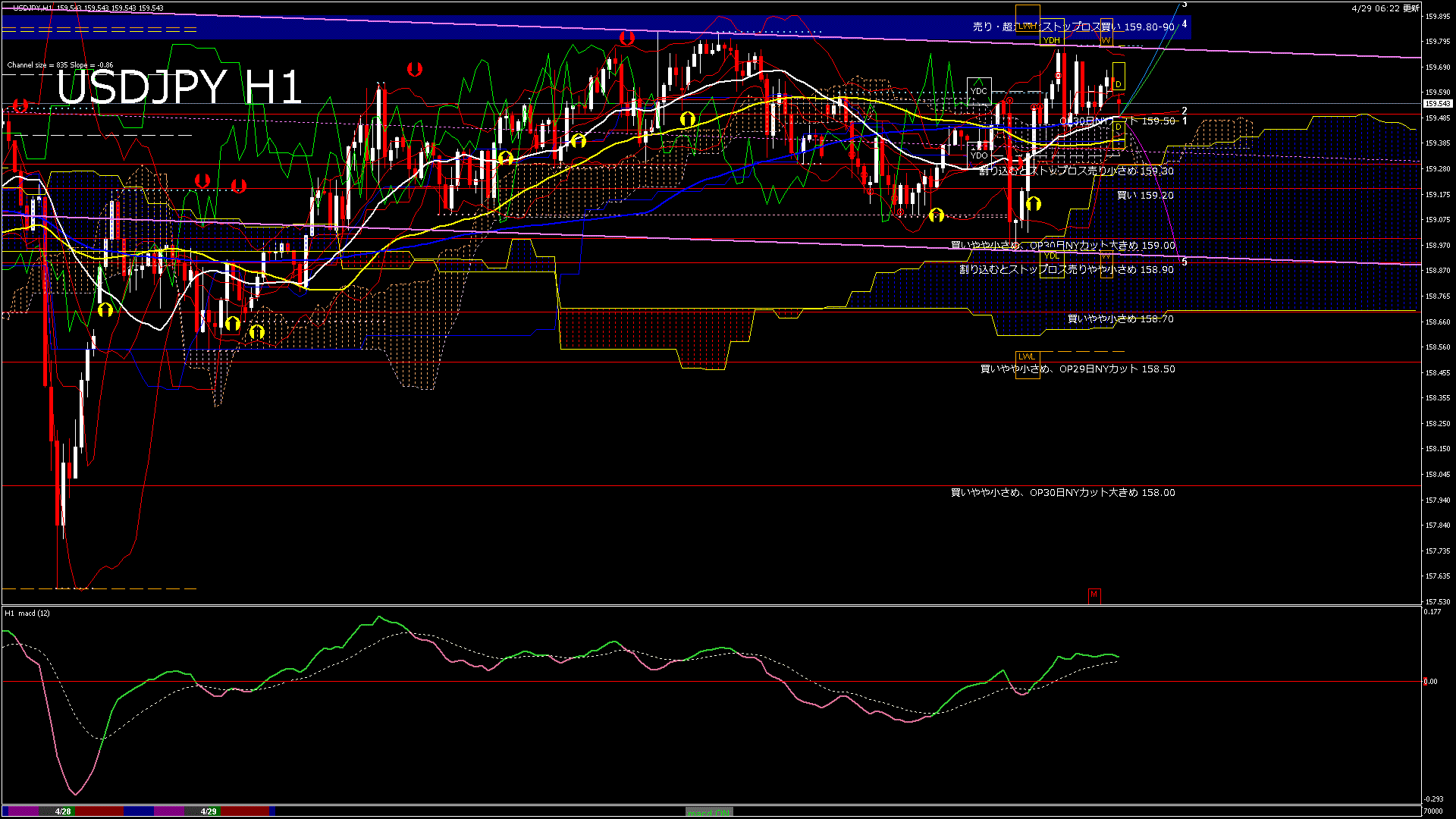Click the current price tag 159.543 on axis
Viewport: 1456px width, 819px height.
[1437, 104]
